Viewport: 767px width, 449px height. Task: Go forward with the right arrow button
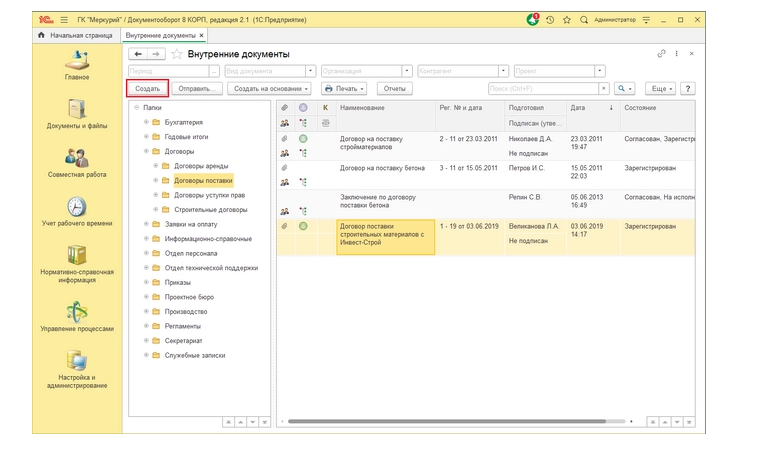tap(156, 54)
